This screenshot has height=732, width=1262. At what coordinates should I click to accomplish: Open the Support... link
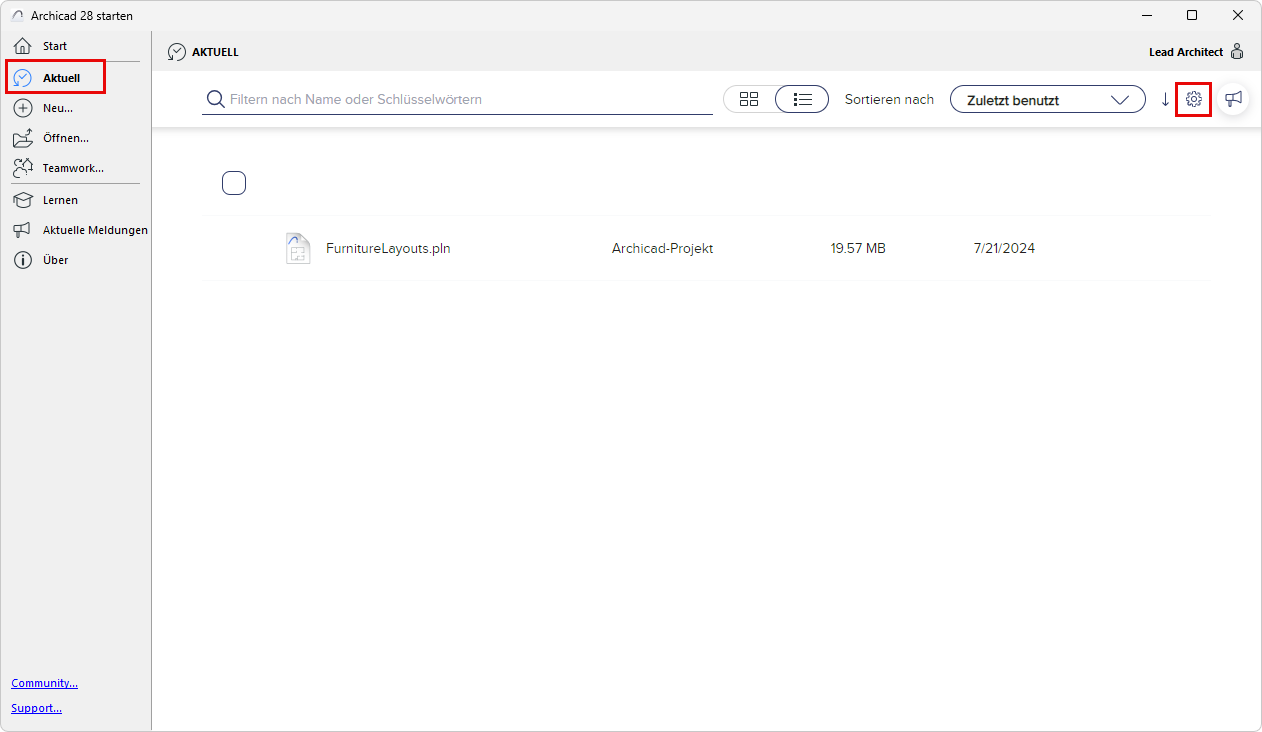(x=37, y=708)
